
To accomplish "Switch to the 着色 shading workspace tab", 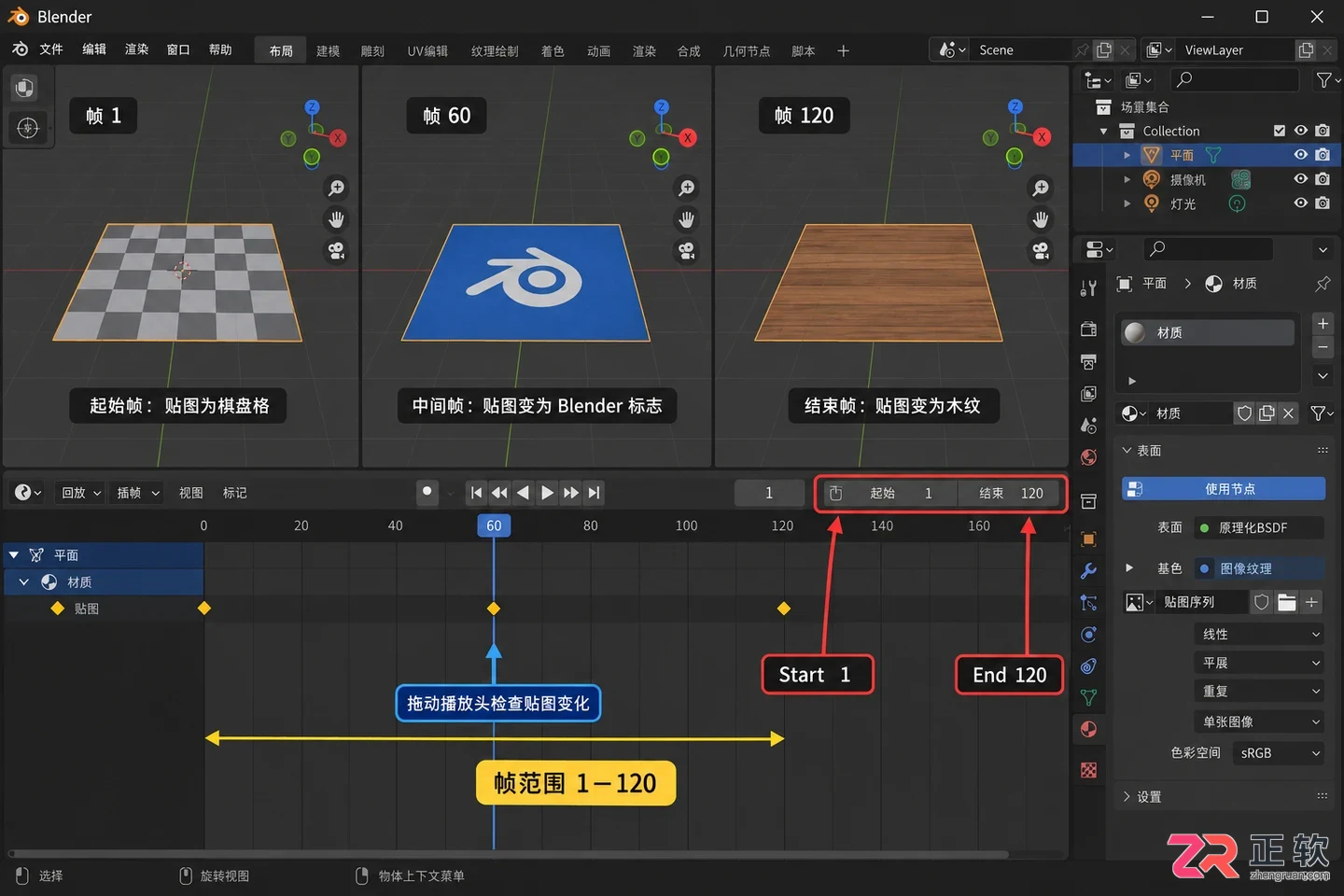I will 553,51.
